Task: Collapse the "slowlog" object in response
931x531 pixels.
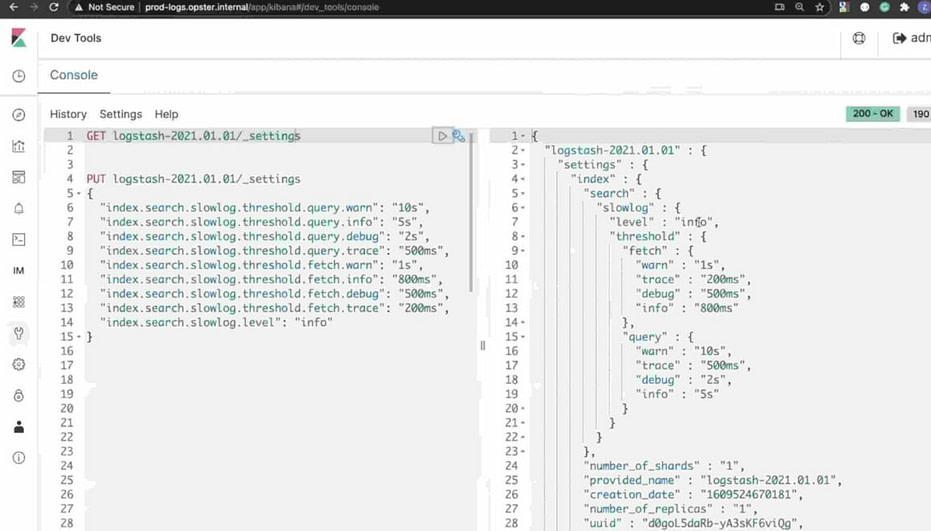Action: [523, 208]
